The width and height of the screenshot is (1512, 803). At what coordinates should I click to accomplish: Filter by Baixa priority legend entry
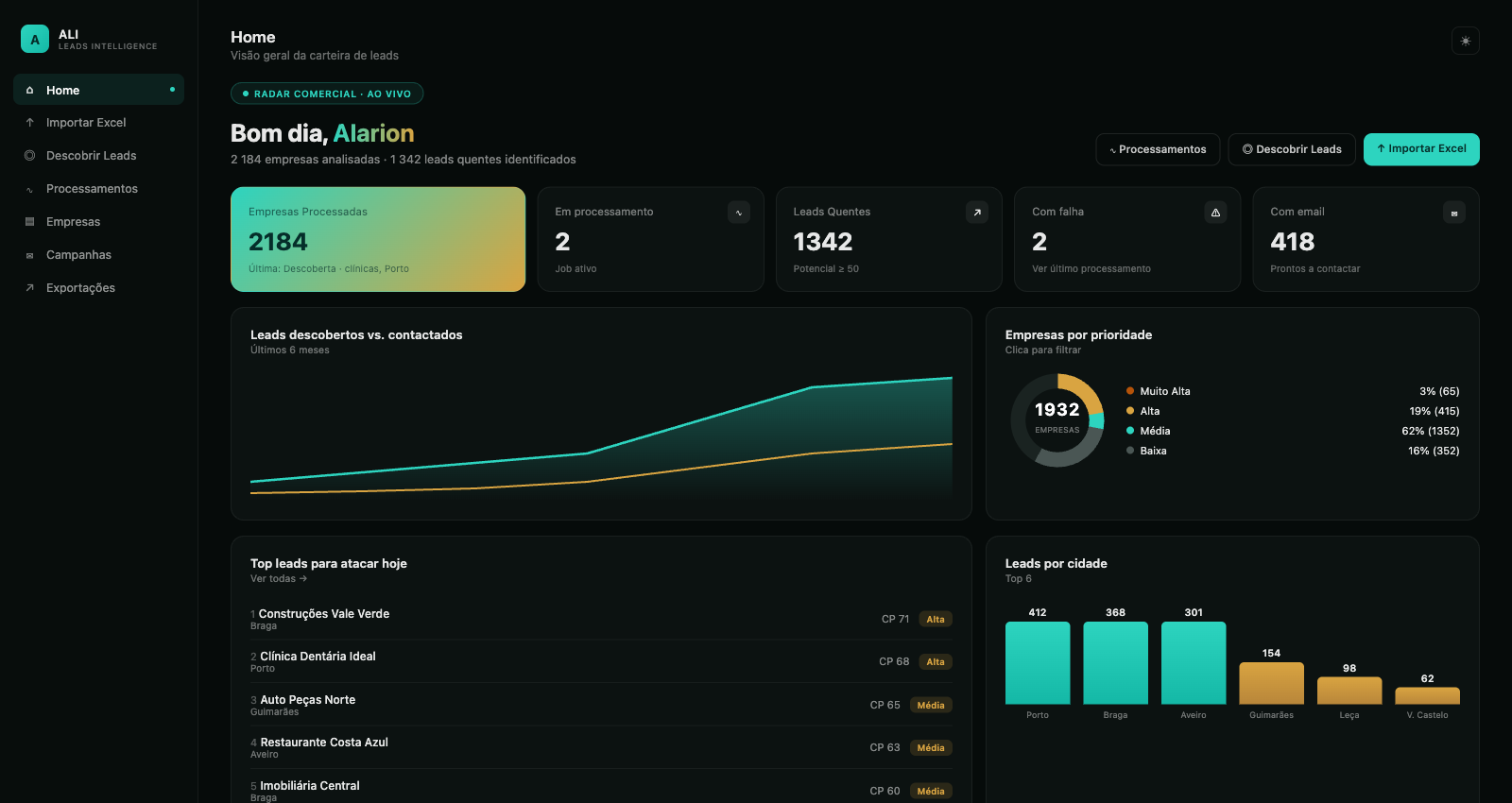coord(1293,451)
